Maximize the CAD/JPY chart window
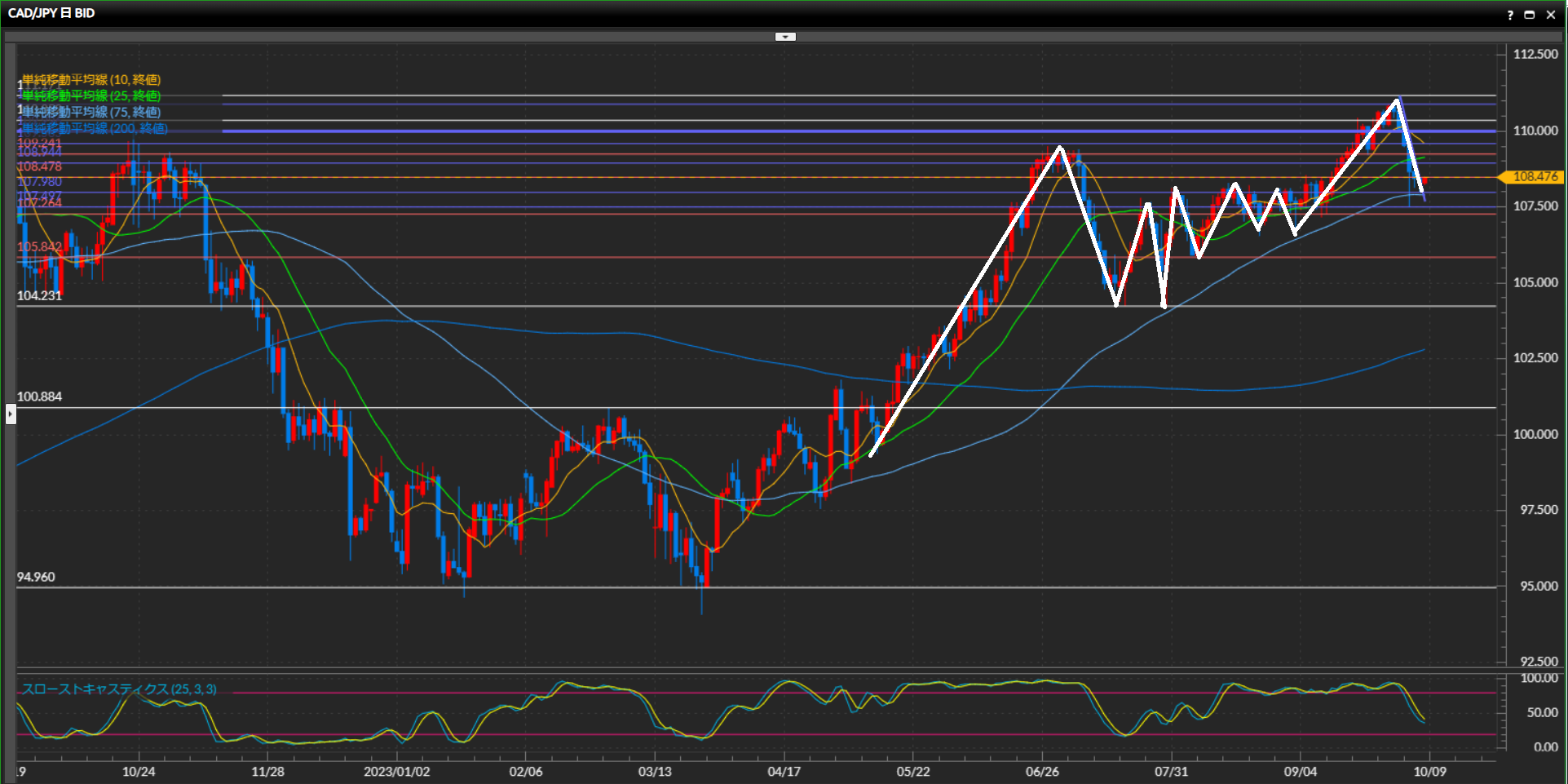 (x=1530, y=15)
